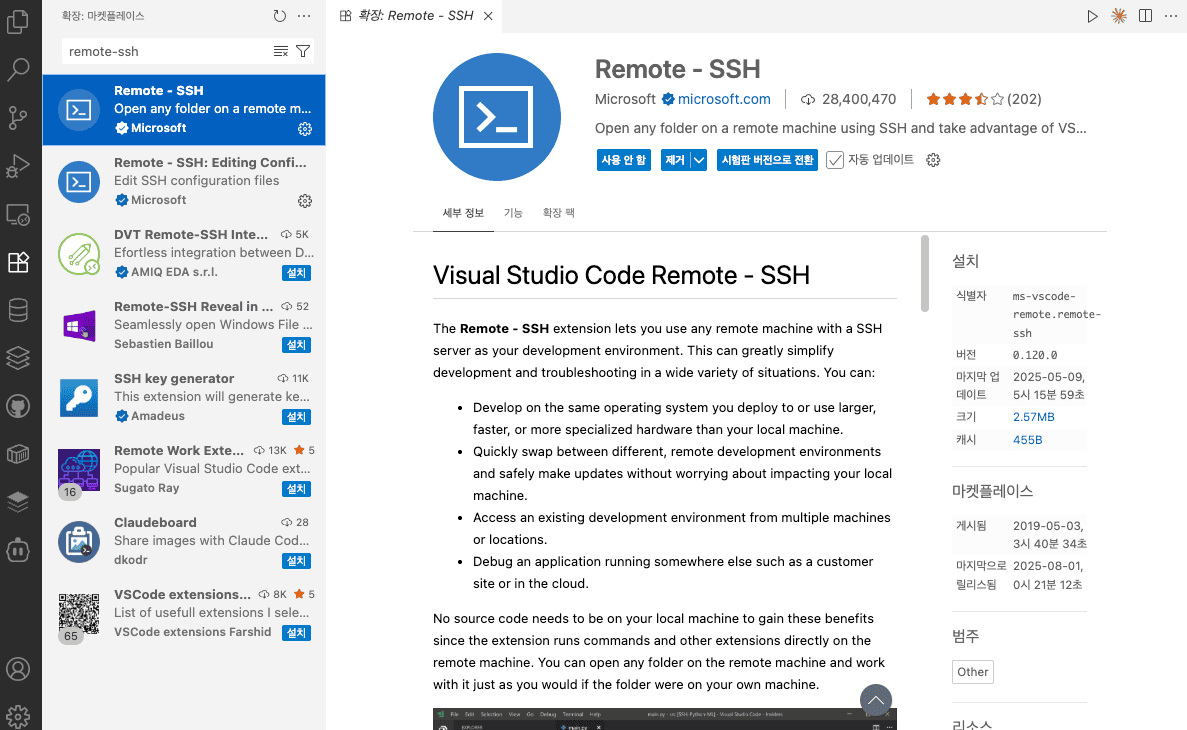Install VSCode extensions by Farshid
The width and height of the screenshot is (1187, 730).
pyautogui.click(x=296, y=632)
